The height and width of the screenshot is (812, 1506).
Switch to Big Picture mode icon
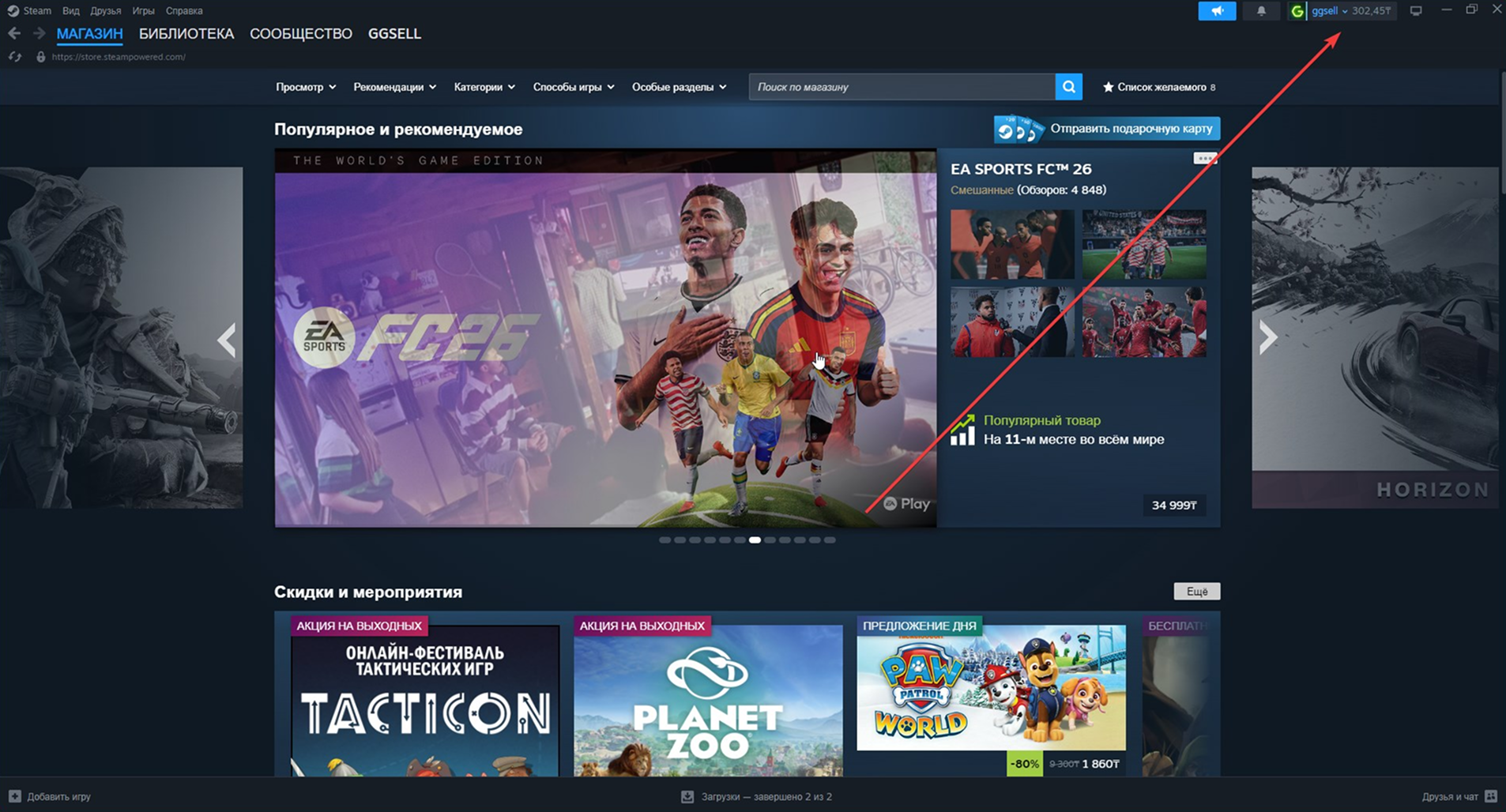pos(1416,11)
